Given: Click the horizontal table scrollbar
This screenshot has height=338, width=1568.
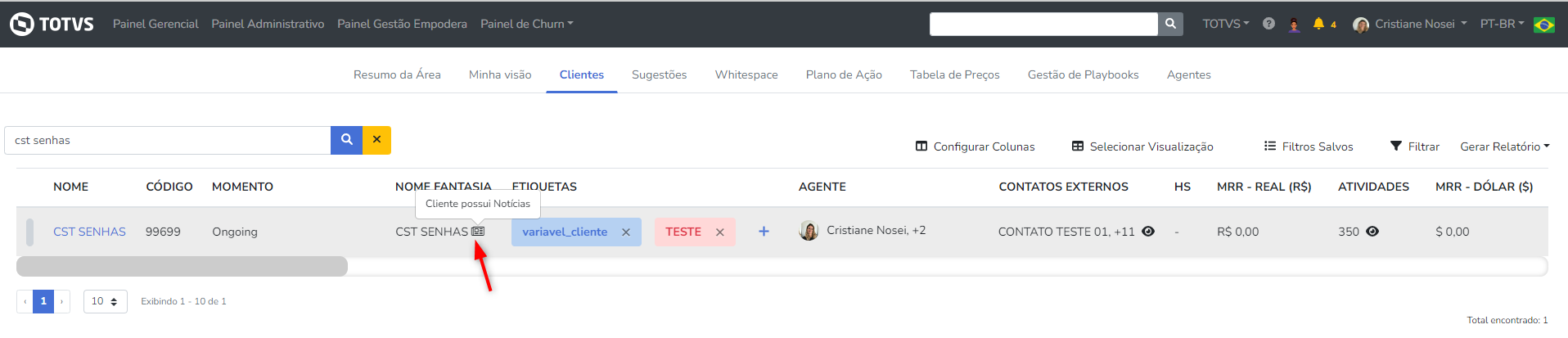Looking at the screenshot, I should [182, 267].
